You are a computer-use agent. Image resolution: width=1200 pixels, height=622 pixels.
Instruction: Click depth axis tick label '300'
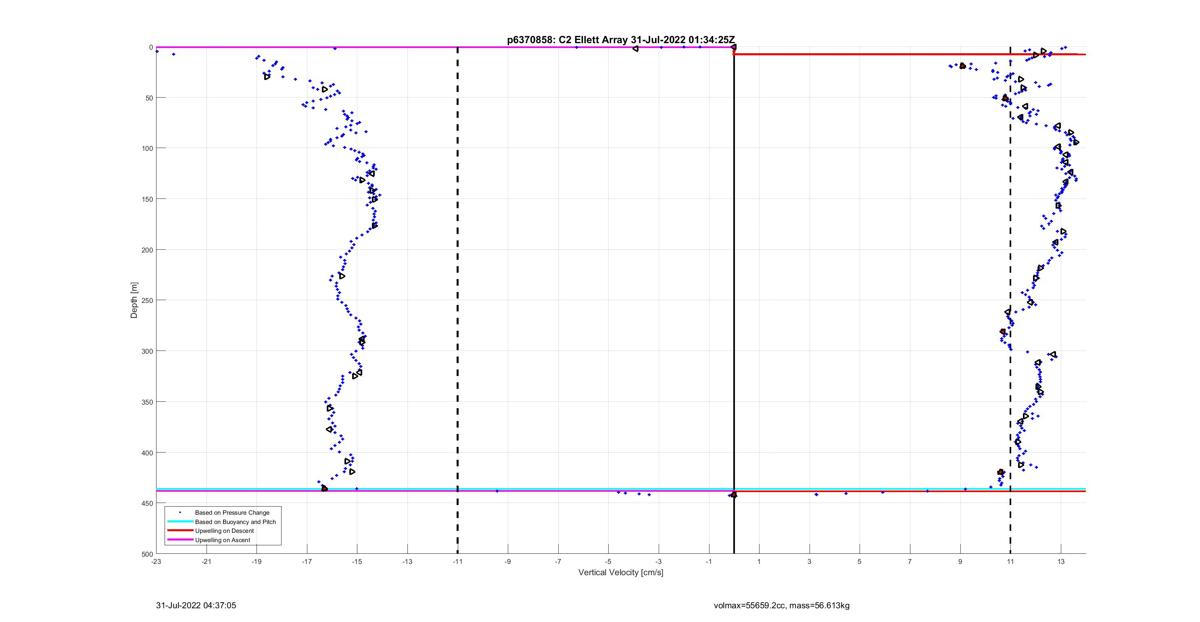tap(146, 351)
